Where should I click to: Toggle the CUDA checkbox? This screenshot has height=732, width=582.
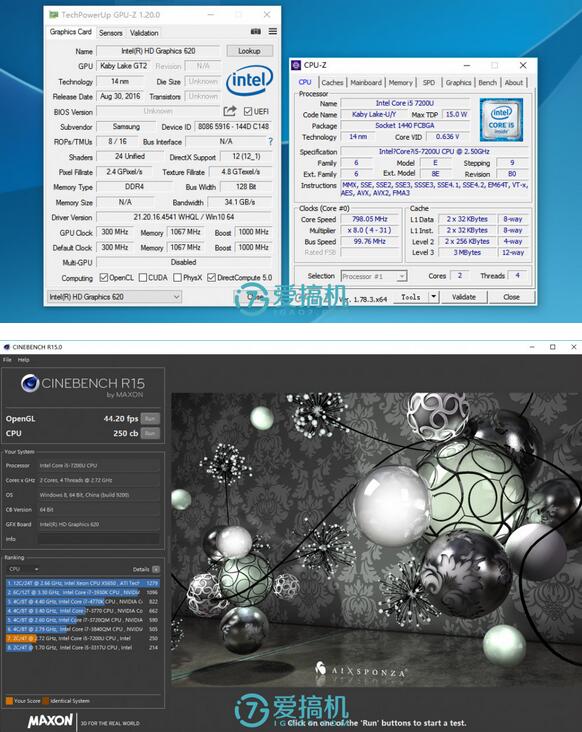(143, 277)
